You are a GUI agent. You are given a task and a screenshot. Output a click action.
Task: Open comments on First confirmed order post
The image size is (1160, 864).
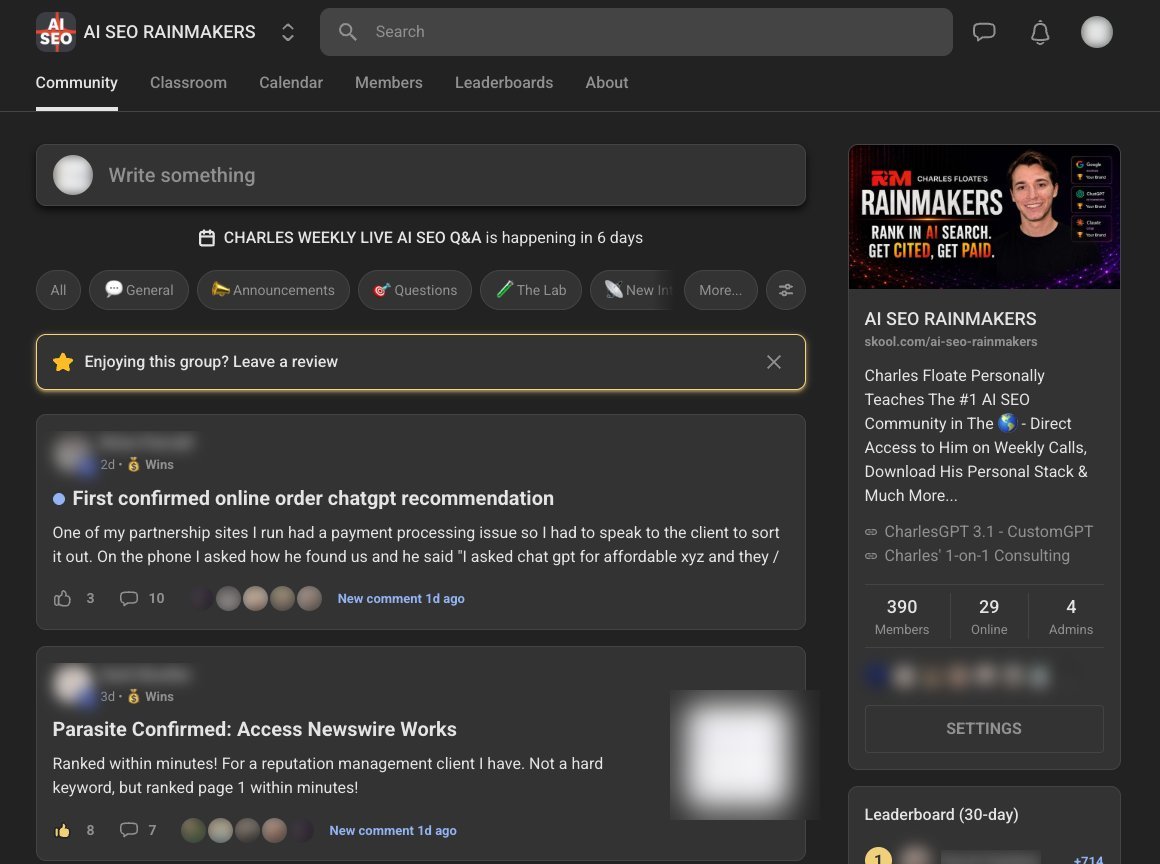pyautogui.click(x=142, y=598)
